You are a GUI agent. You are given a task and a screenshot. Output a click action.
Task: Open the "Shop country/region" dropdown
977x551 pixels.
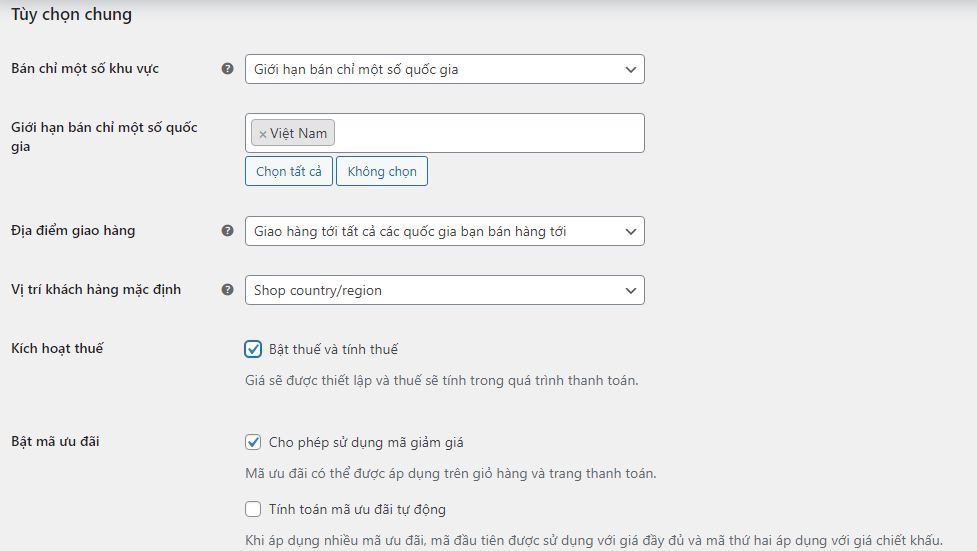tap(444, 290)
